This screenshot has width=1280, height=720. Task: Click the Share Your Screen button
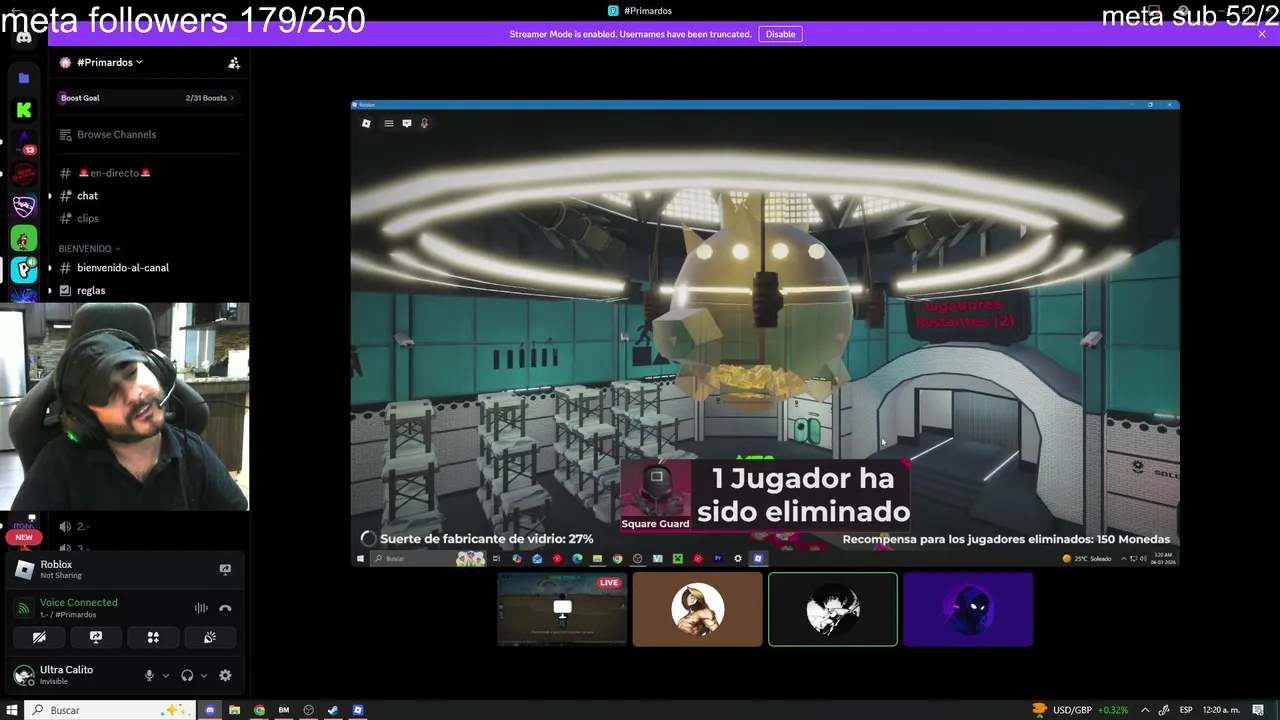click(96, 637)
